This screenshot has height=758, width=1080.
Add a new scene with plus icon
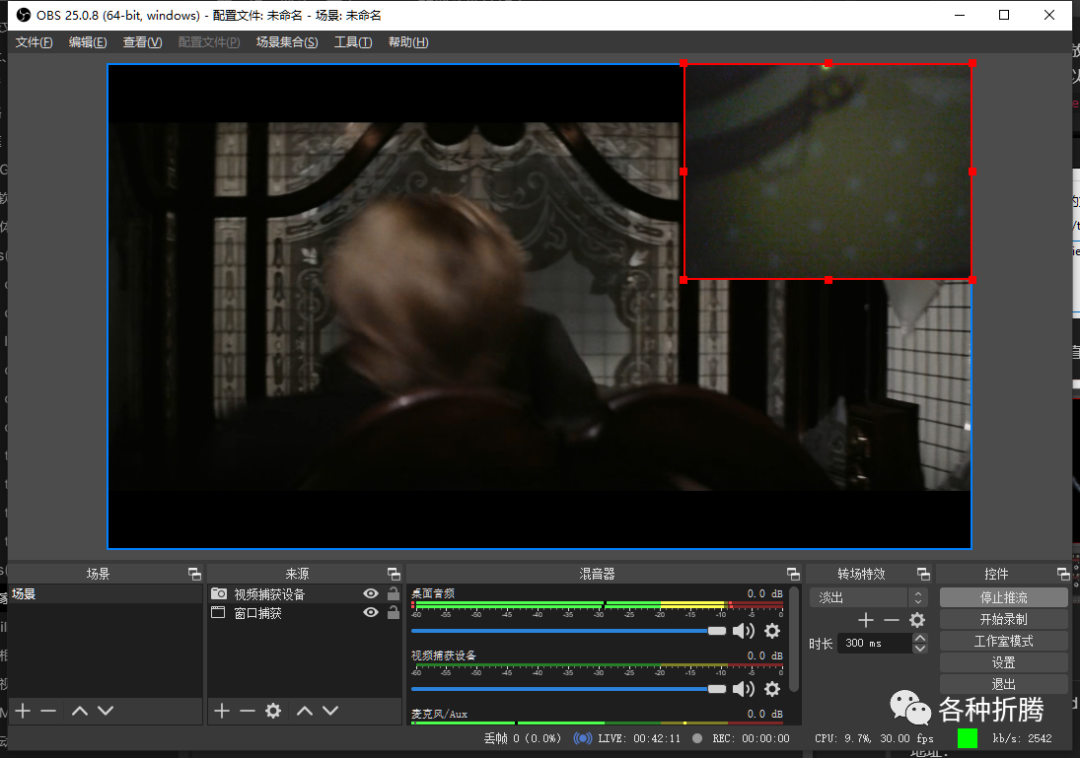(23, 710)
